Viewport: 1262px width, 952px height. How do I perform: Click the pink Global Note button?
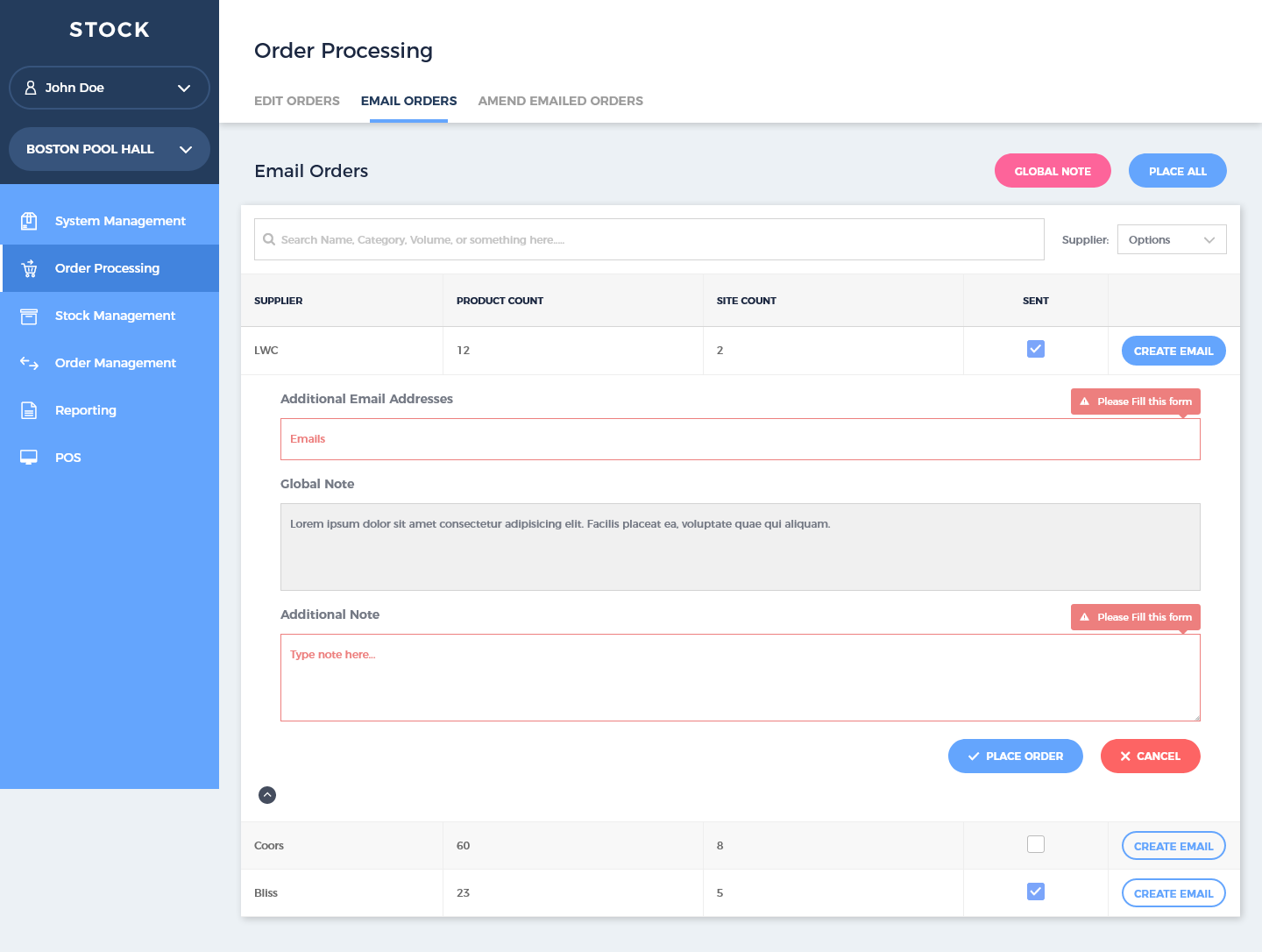point(1052,171)
